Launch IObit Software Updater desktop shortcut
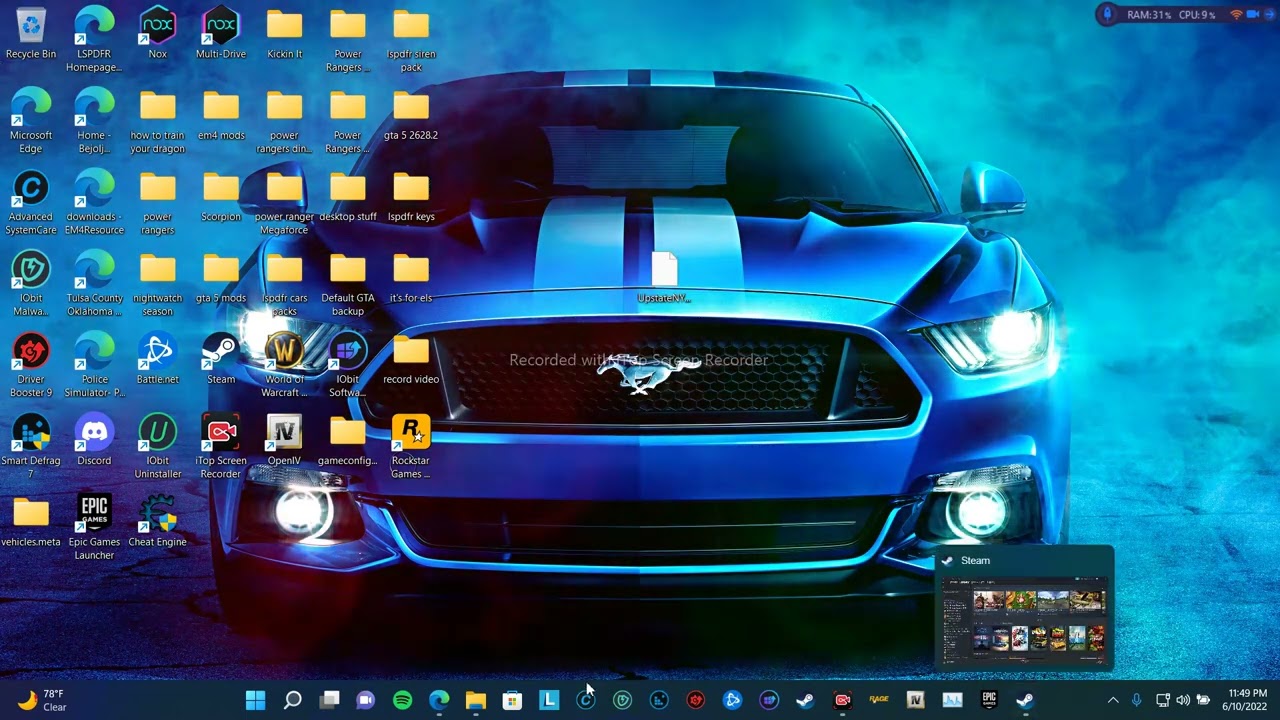The width and height of the screenshot is (1280, 720). click(348, 365)
